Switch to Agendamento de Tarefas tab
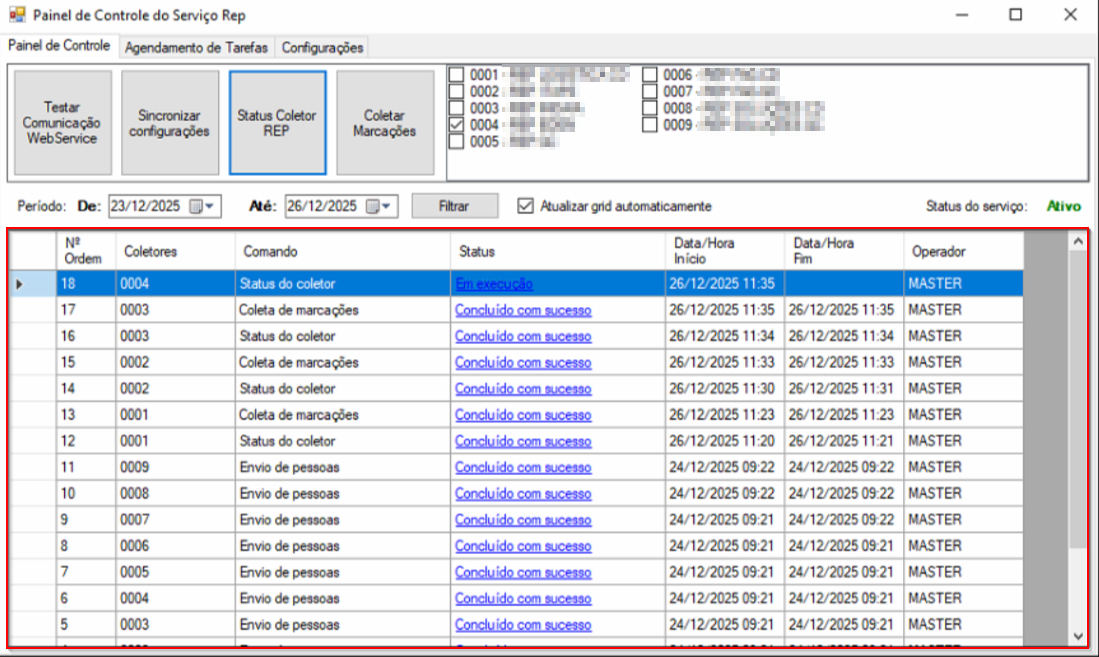1099x657 pixels. point(196,47)
